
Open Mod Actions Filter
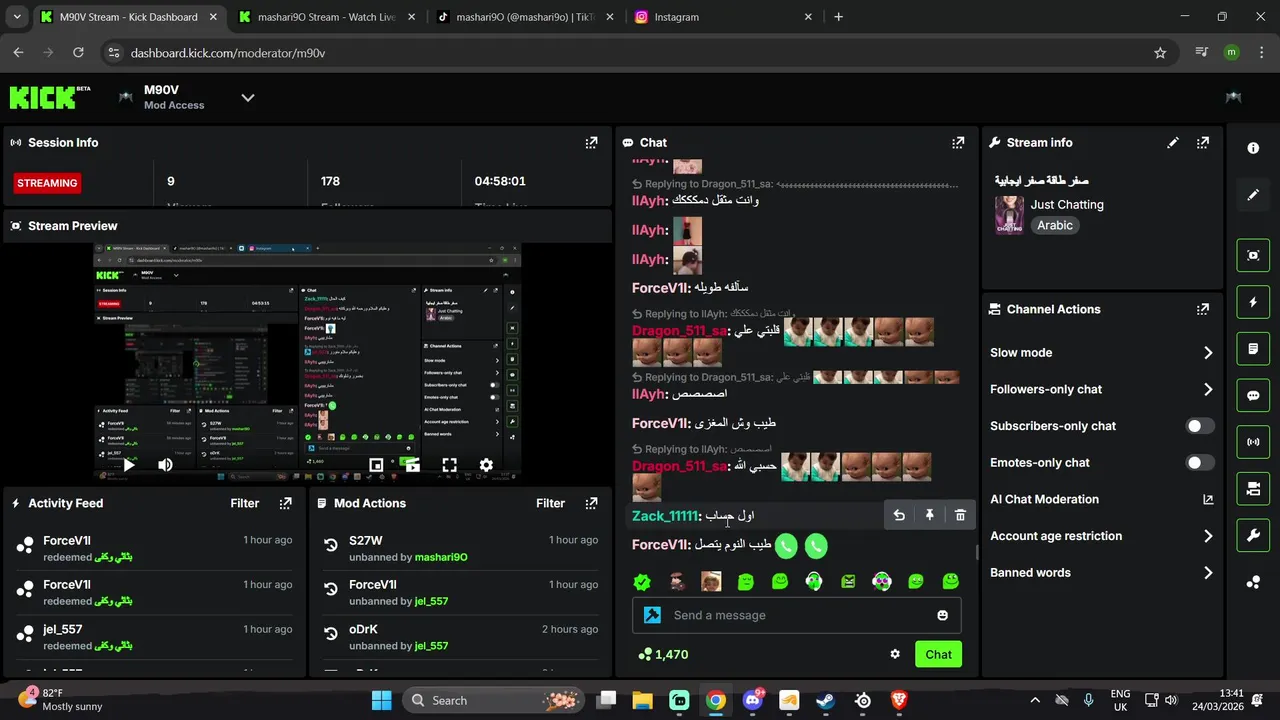(551, 503)
